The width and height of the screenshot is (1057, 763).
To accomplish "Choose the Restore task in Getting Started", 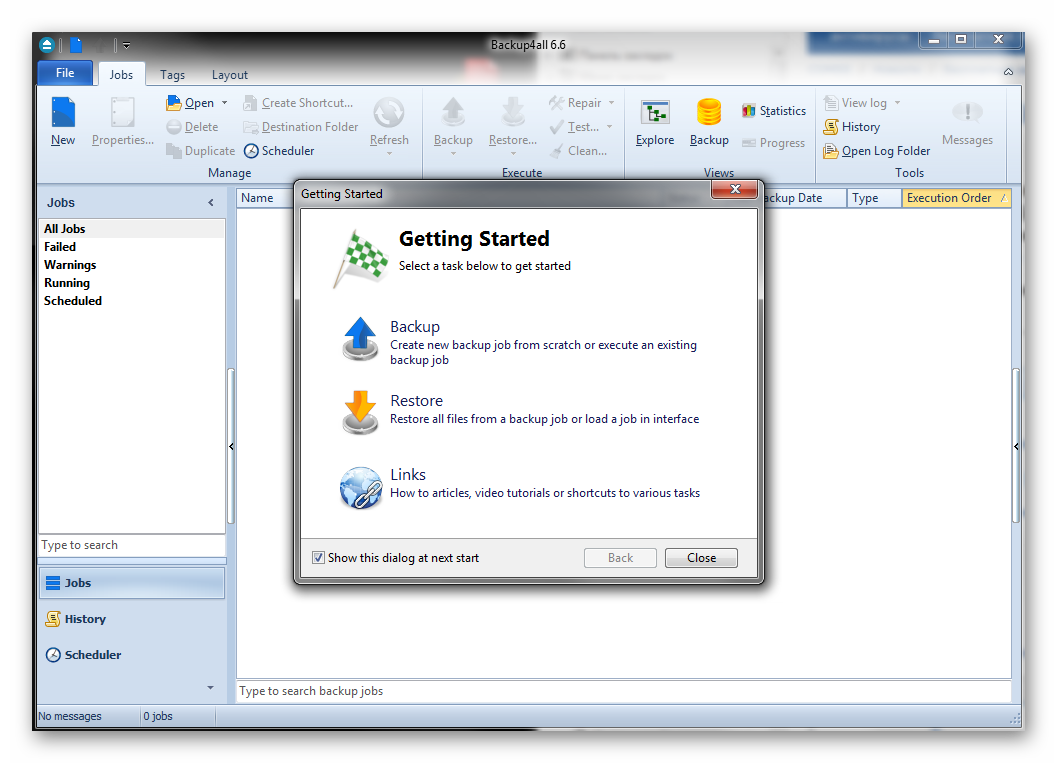I will tap(520, 411).
